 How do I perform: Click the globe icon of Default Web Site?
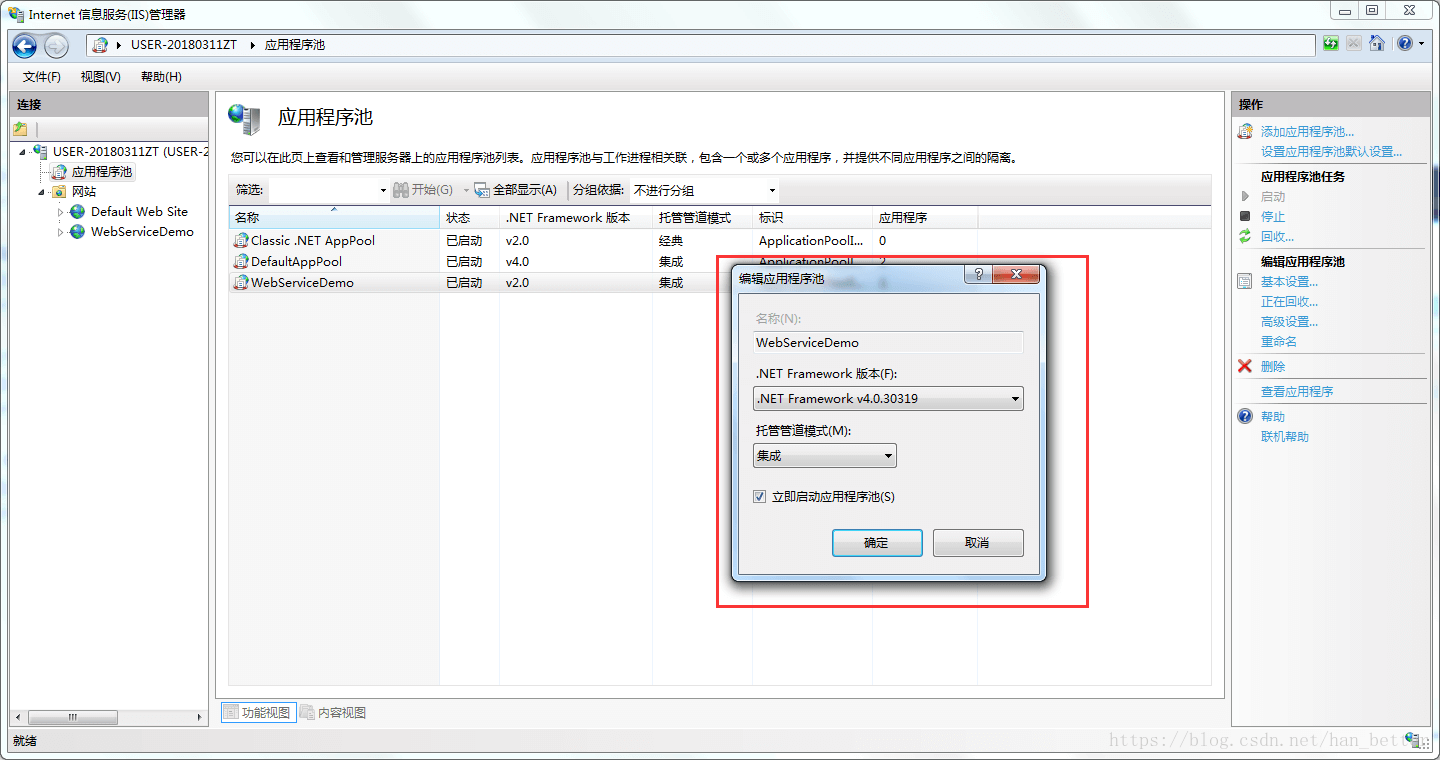77,212
